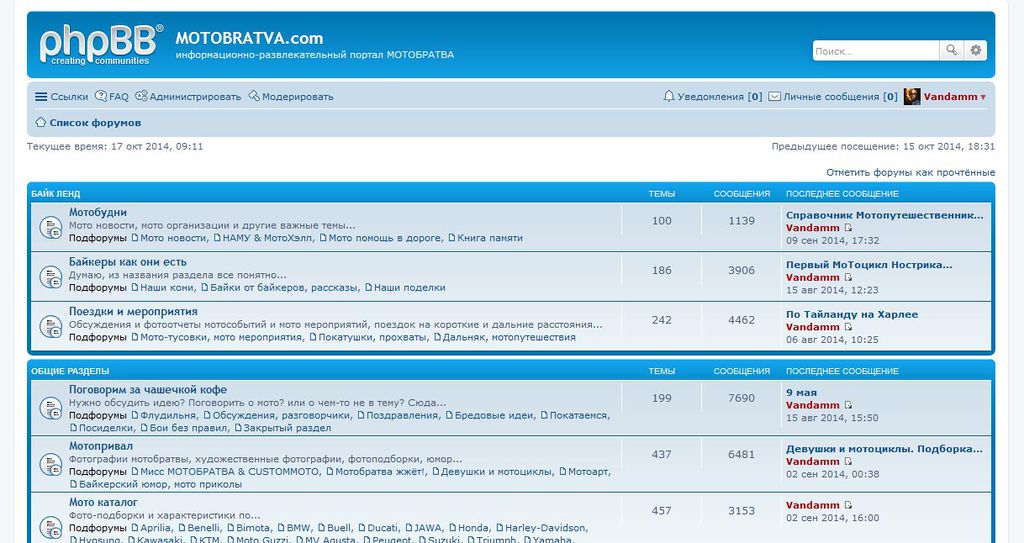Open advanced search gear icon
The image size is (1024, 543).
point(976,50)
